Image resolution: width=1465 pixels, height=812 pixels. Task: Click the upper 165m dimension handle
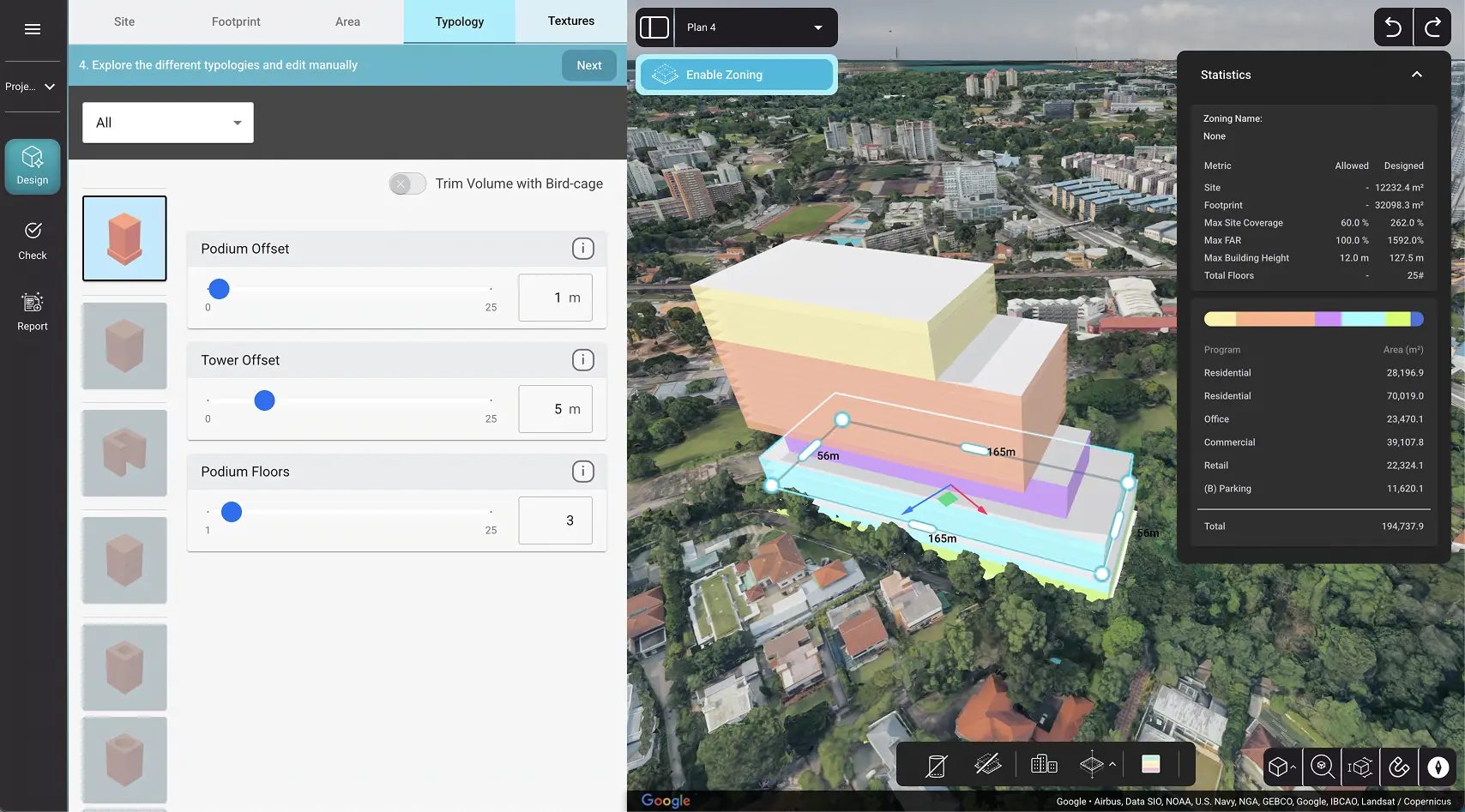point(974,448)
